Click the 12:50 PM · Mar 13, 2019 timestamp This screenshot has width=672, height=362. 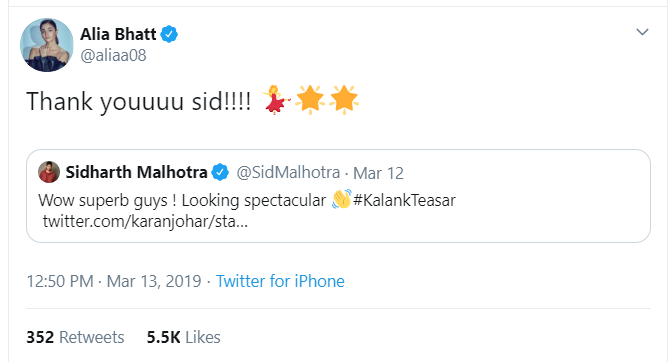(114, 281)
